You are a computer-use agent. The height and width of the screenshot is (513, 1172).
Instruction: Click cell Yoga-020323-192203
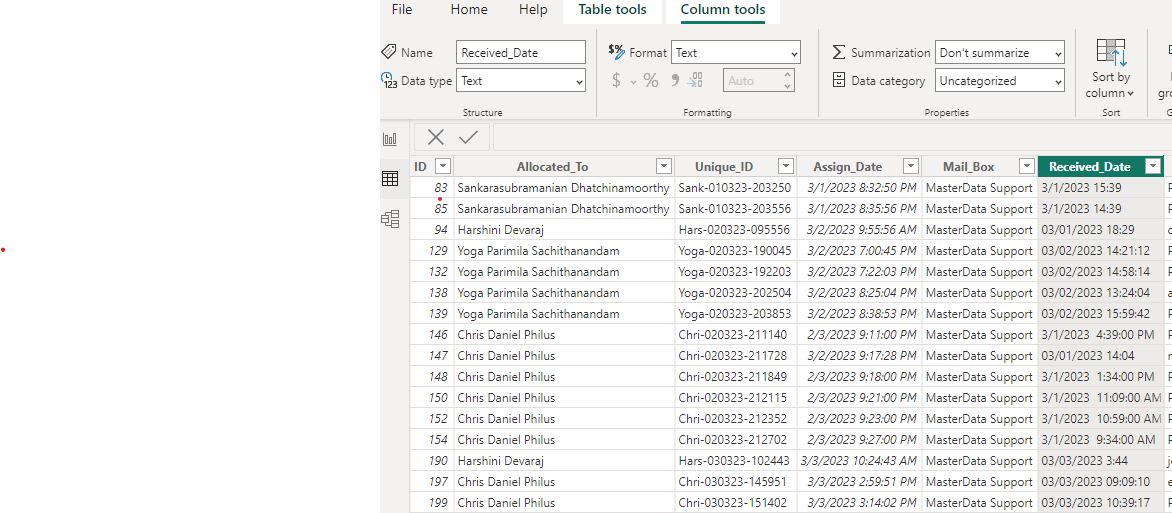tap(735, 272)
